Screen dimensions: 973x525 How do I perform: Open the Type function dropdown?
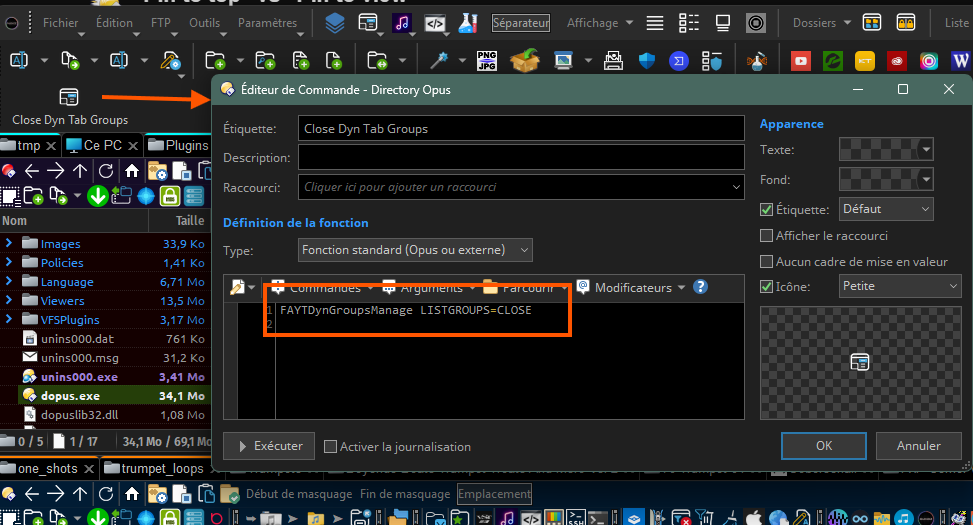[x=415, y=250]
